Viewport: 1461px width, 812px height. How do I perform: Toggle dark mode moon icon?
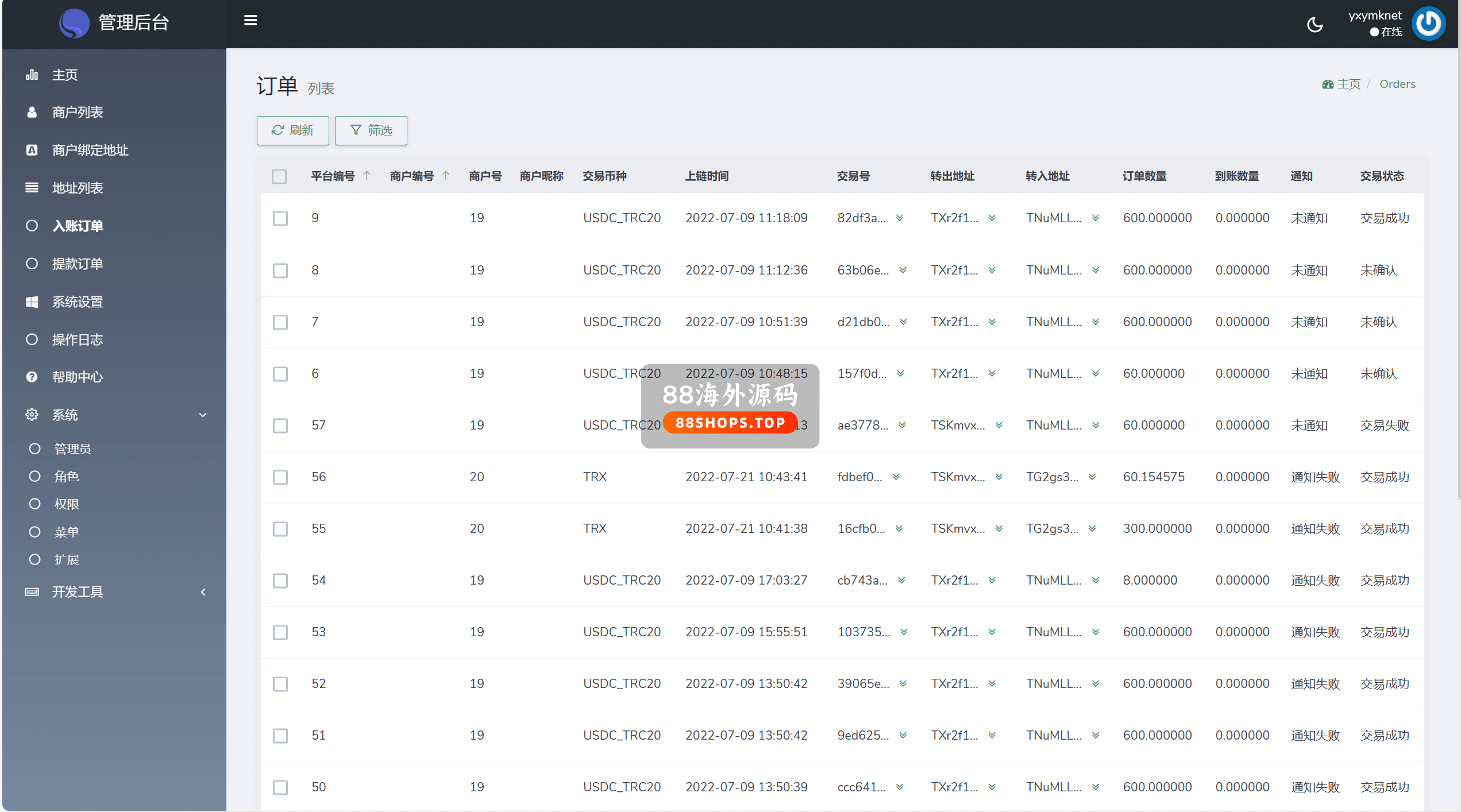click(x=1314, y=25)
